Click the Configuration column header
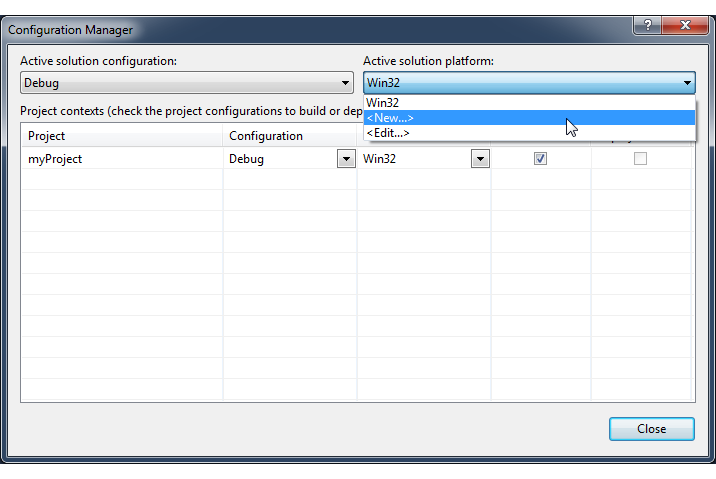Viewport: 716px width, 479px height. pyautogui.click(x=290, y=136)
